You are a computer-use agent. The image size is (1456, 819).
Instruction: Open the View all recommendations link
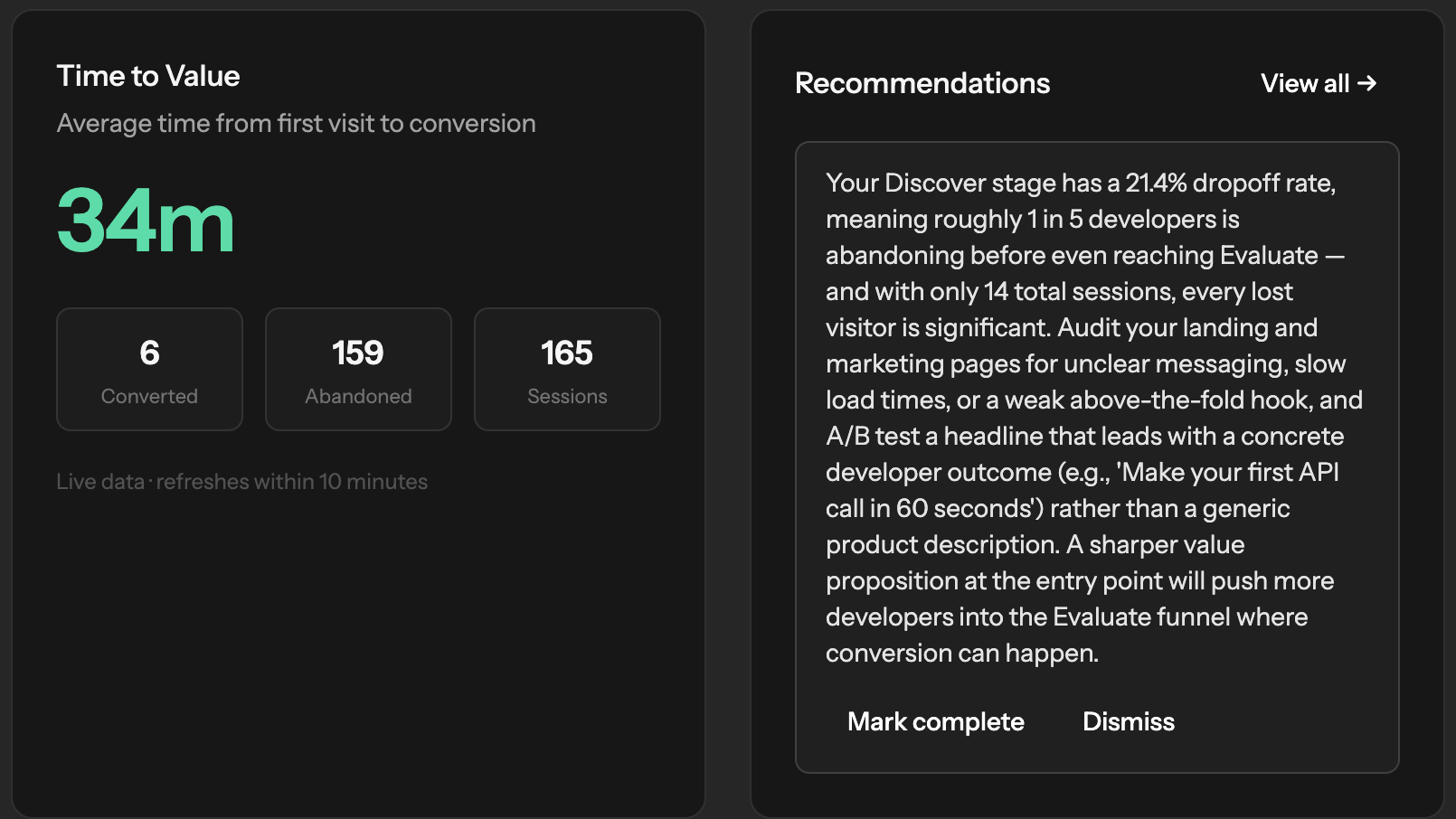point(1306,84)
